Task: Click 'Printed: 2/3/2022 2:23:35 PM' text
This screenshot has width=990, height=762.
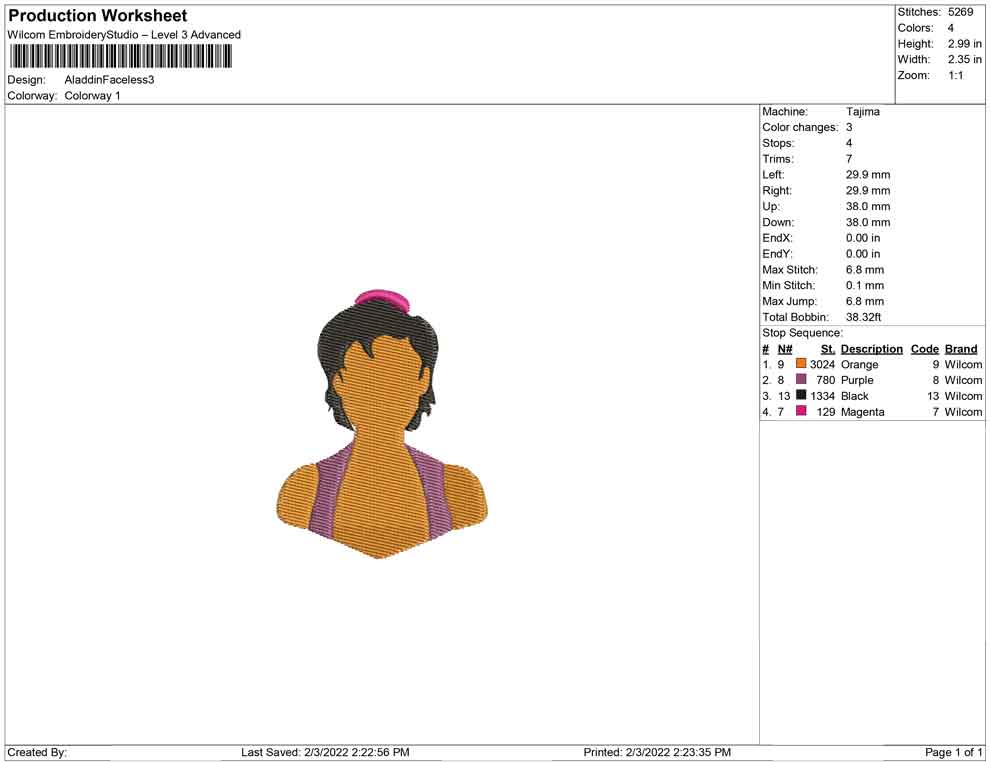Action: pos(657,752)
